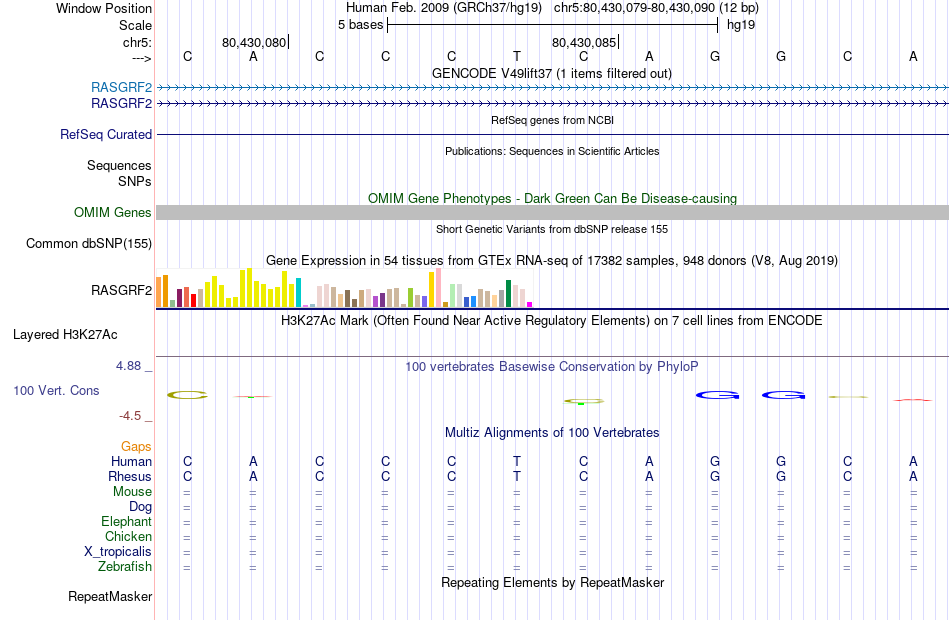This screenshot has width=950, height=620.
Task: Click Multiz Alignments of 100 Vertebrates title
Action: coord(552,432)
